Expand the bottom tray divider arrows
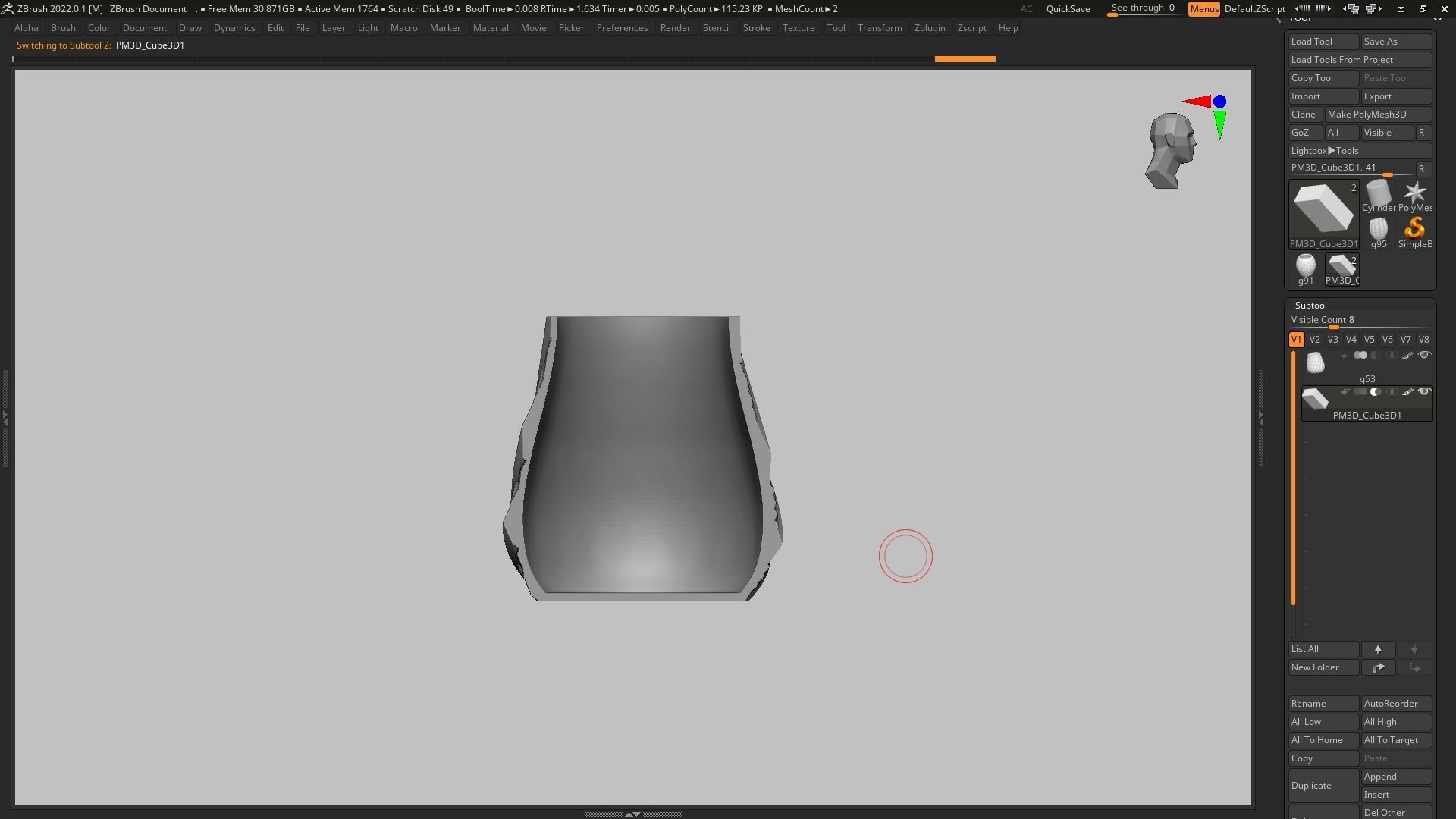The width and height of the screenshot is (1456, 819). click(632, 814)
